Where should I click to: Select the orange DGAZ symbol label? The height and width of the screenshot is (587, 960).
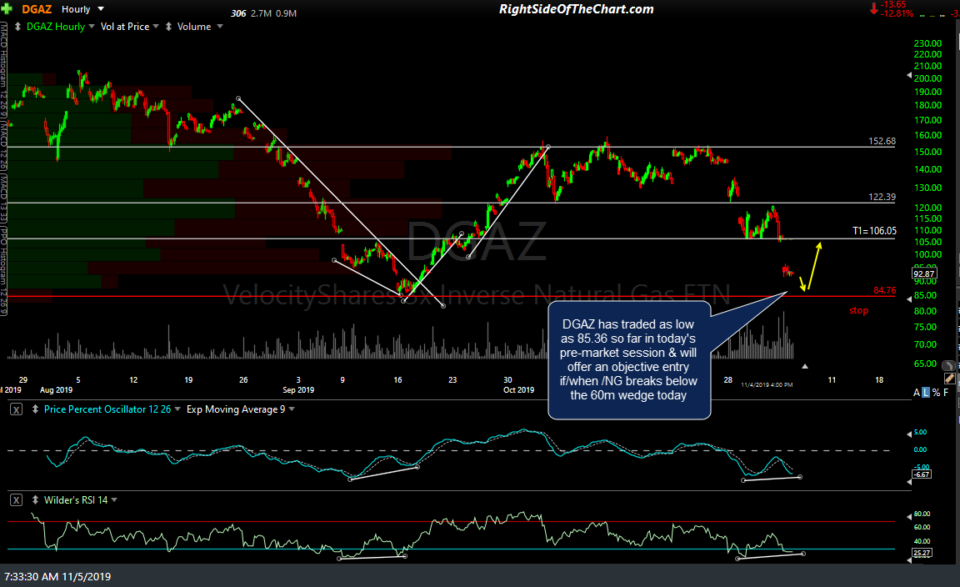[35, 8]
